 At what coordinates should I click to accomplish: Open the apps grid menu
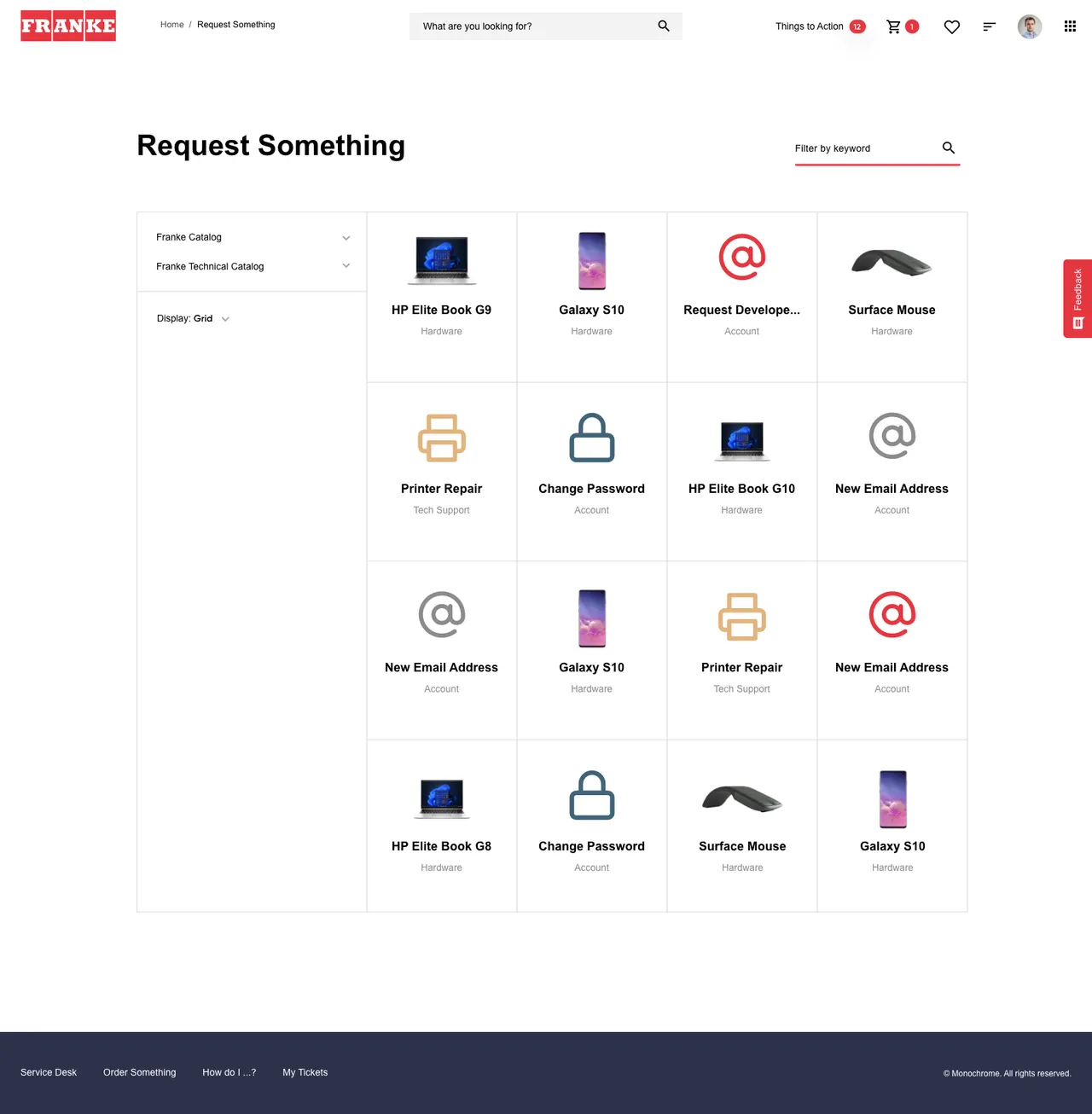(x=1070, y=26)
